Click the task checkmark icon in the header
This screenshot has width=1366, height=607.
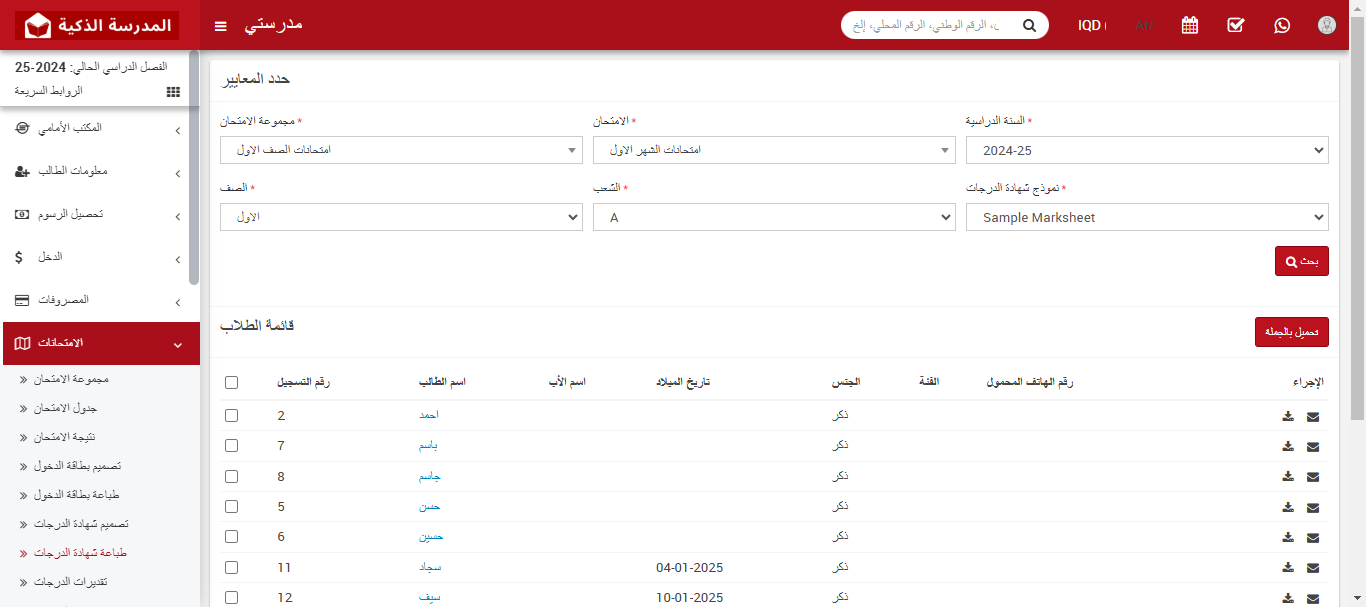click(x=1235, y=25)
